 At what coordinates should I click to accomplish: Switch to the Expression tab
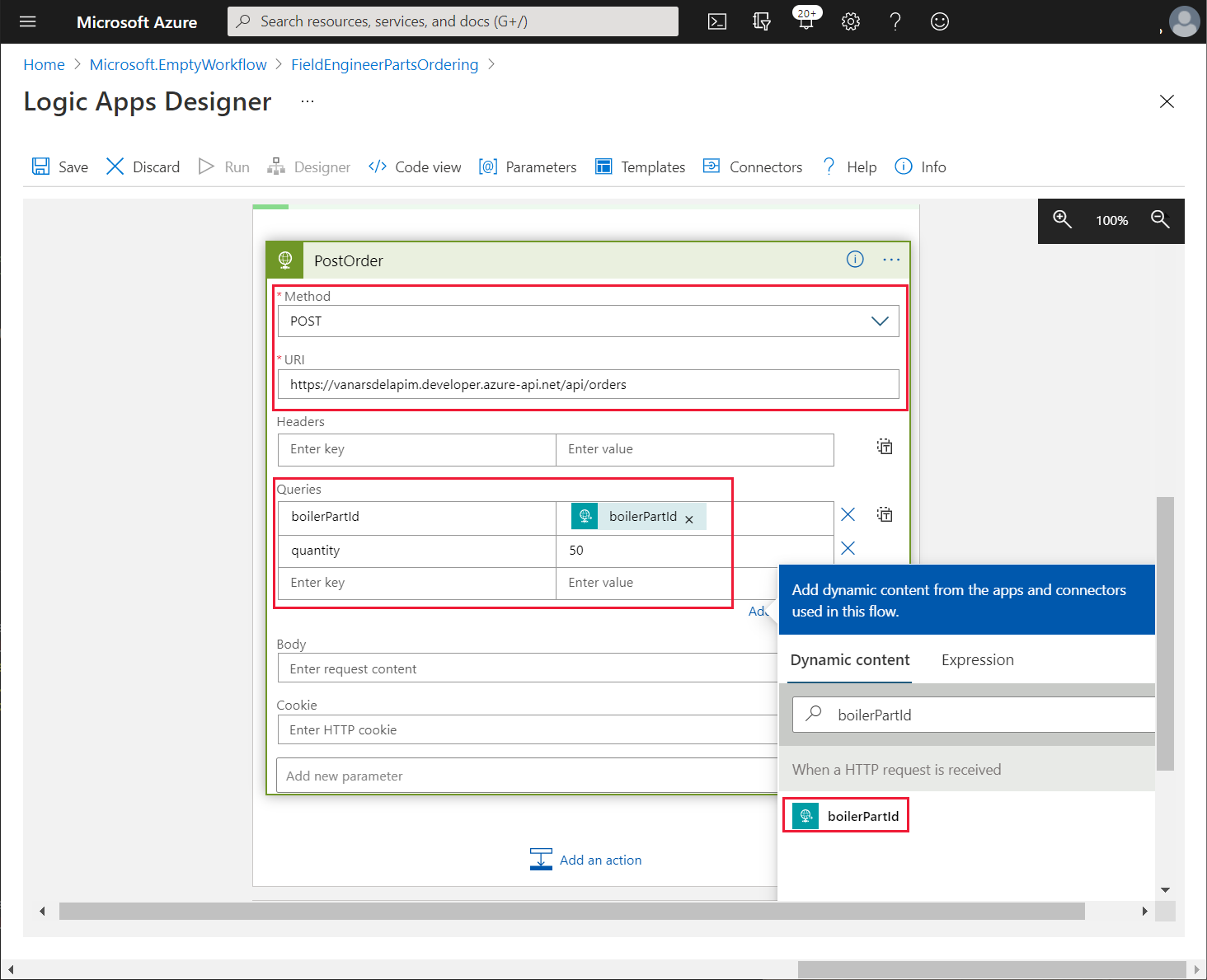(x=977, y=660)
